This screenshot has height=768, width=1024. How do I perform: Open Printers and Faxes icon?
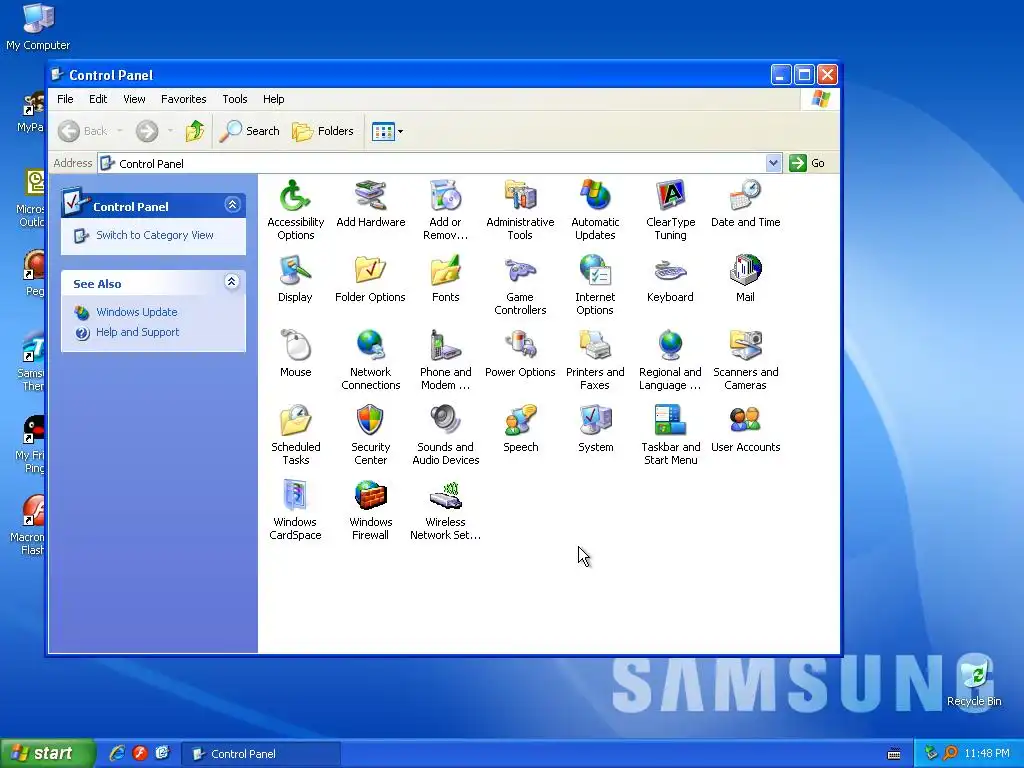pyautogui.click(x=595, y=345)
